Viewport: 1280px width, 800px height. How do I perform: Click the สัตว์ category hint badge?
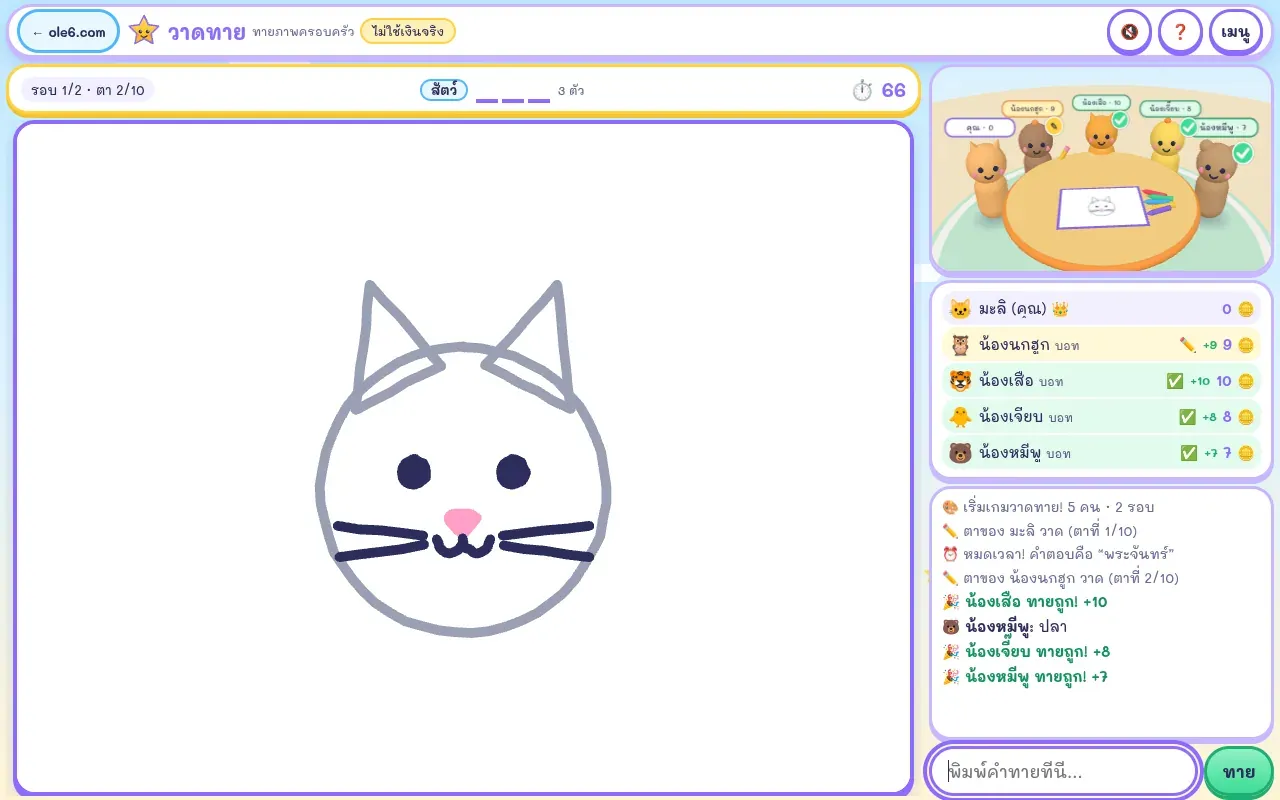pyautogui.click(x=444, y=90)
